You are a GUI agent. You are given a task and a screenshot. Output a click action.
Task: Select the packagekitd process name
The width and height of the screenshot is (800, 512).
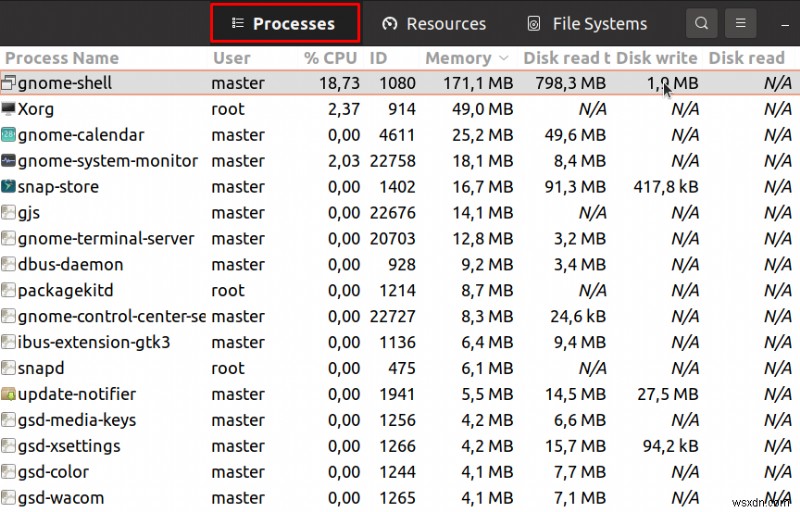65,290
